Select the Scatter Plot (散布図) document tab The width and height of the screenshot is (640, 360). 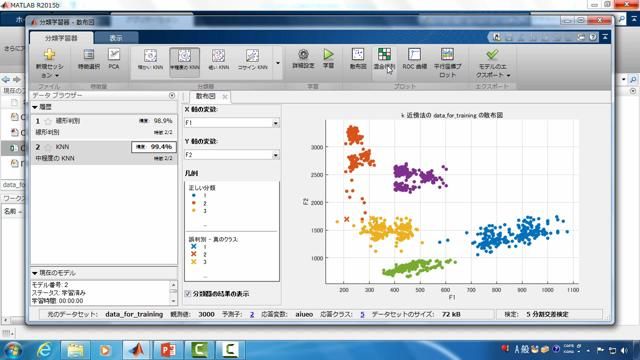pos(205,96)
